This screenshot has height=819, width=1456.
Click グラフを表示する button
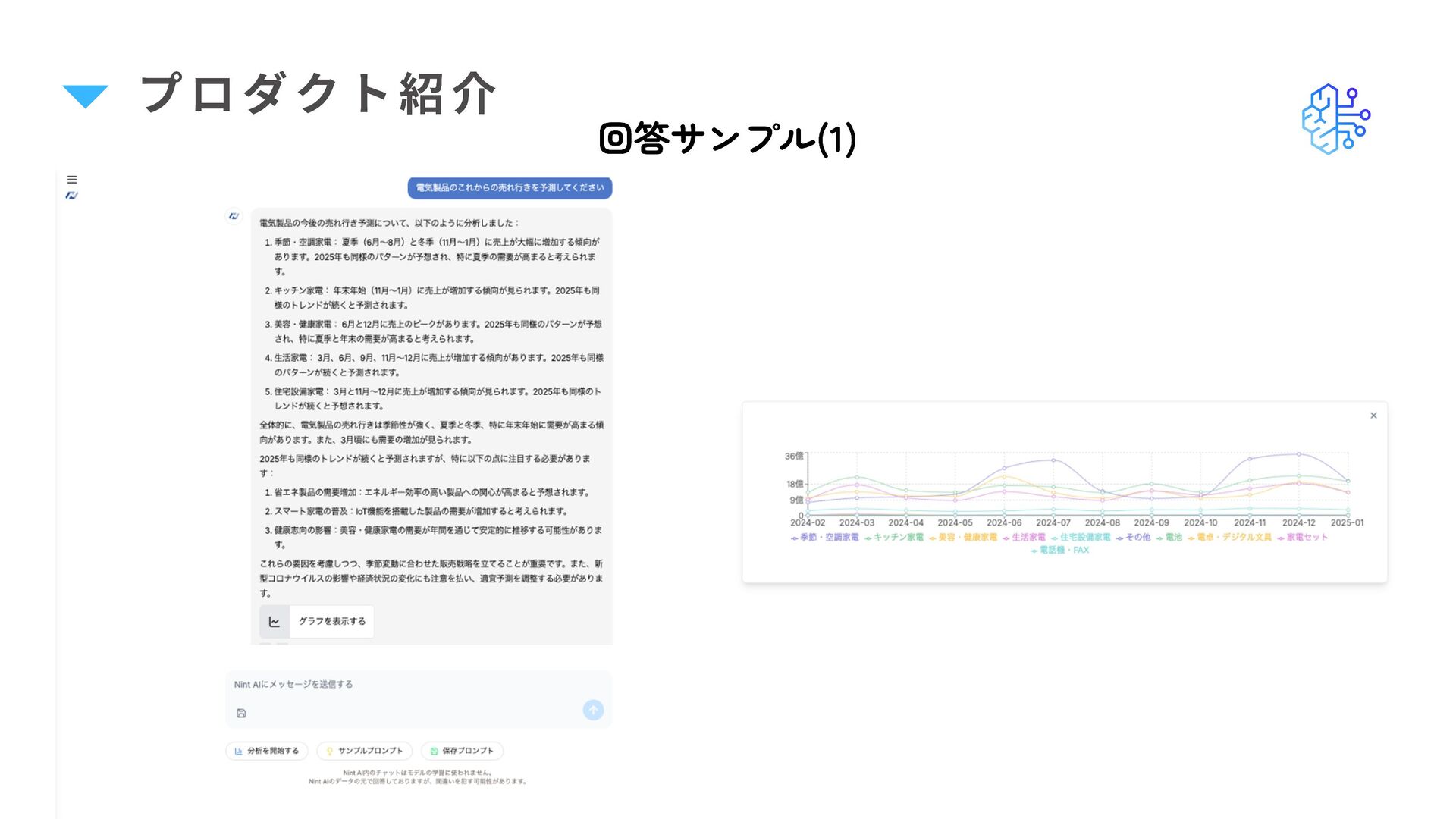click(331, 621)
